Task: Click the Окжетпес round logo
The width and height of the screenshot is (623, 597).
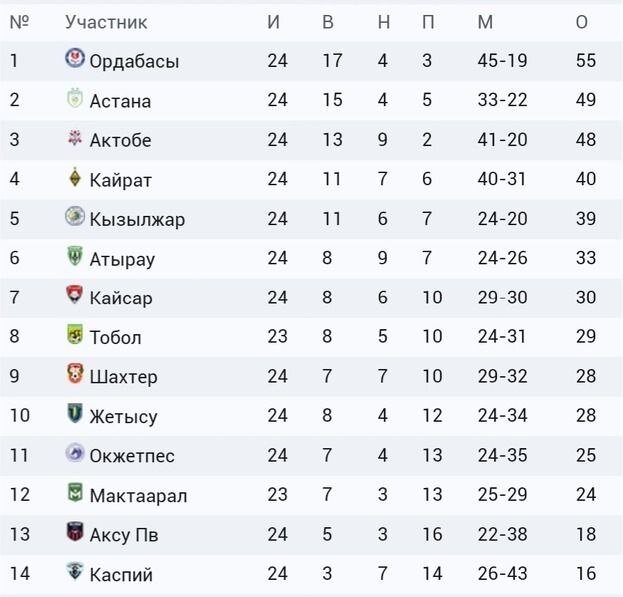Action: click(x=75, y=453)
